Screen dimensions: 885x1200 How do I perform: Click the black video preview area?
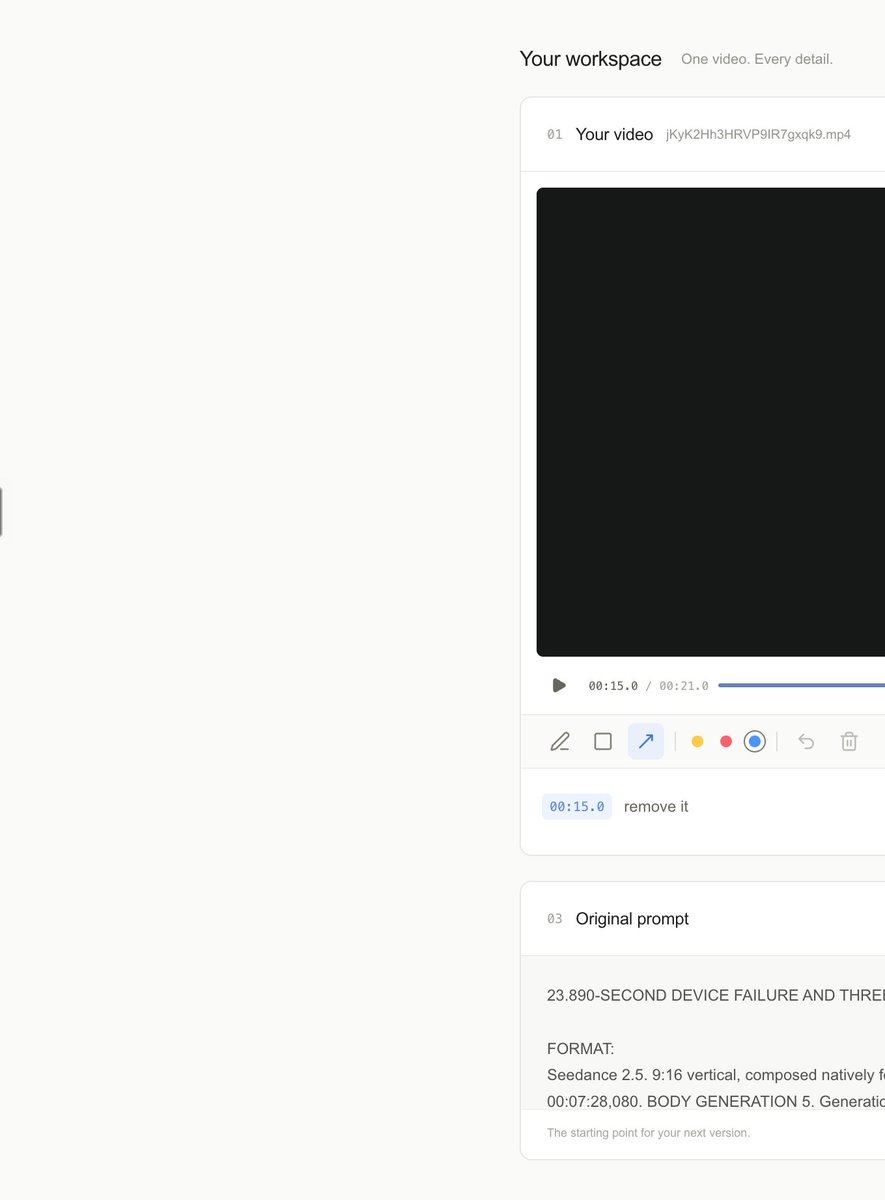[x=711, y=422]
